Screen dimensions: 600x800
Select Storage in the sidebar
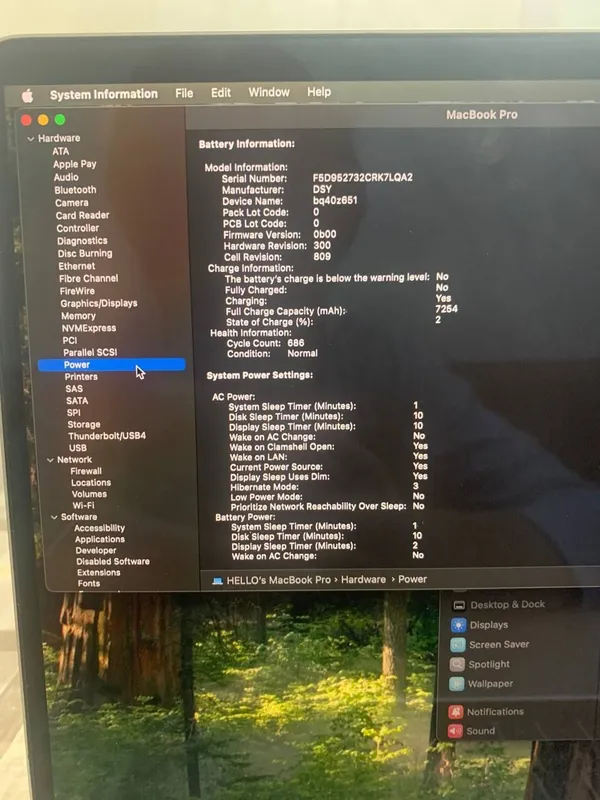tap(84, 424)
